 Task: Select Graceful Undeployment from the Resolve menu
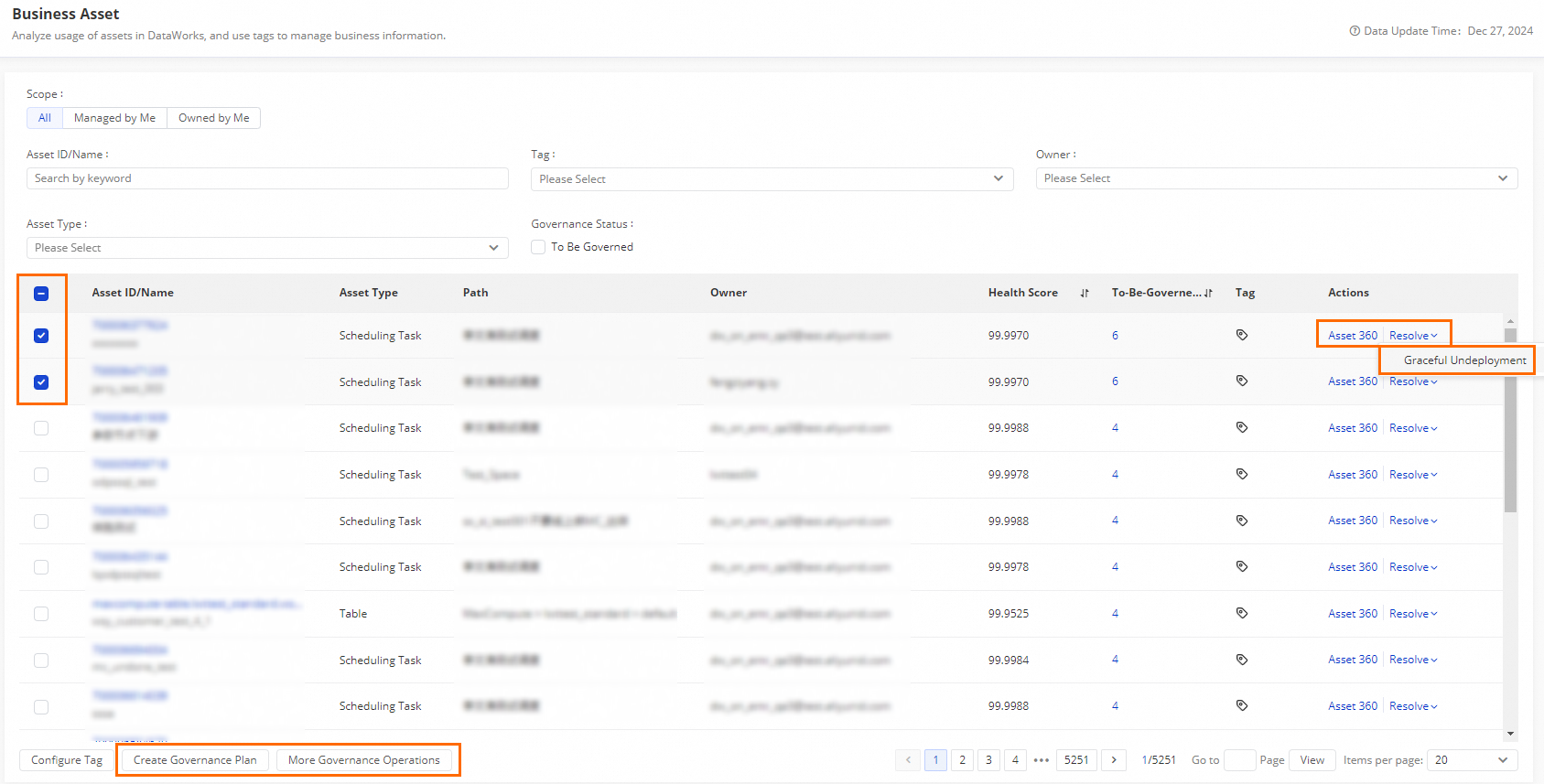pos(1464,360)
